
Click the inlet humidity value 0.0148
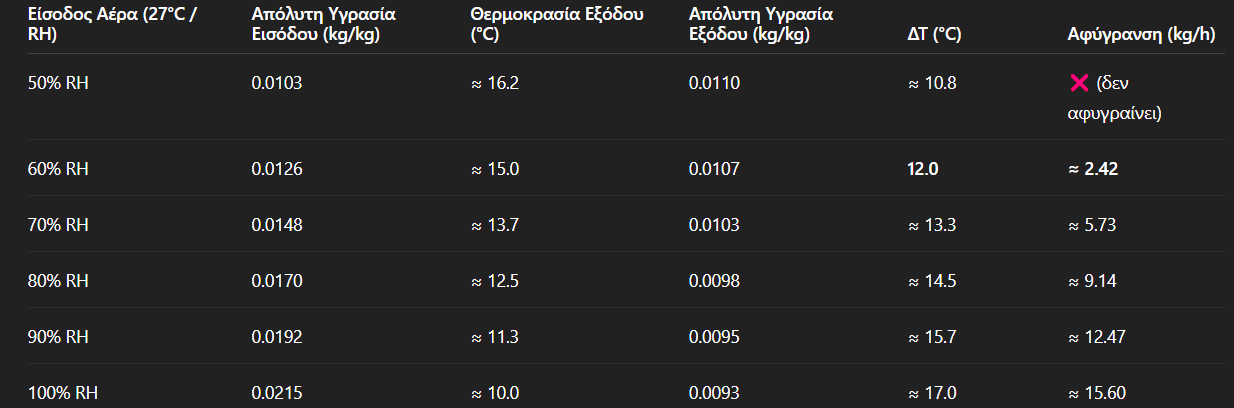(276, 225)
